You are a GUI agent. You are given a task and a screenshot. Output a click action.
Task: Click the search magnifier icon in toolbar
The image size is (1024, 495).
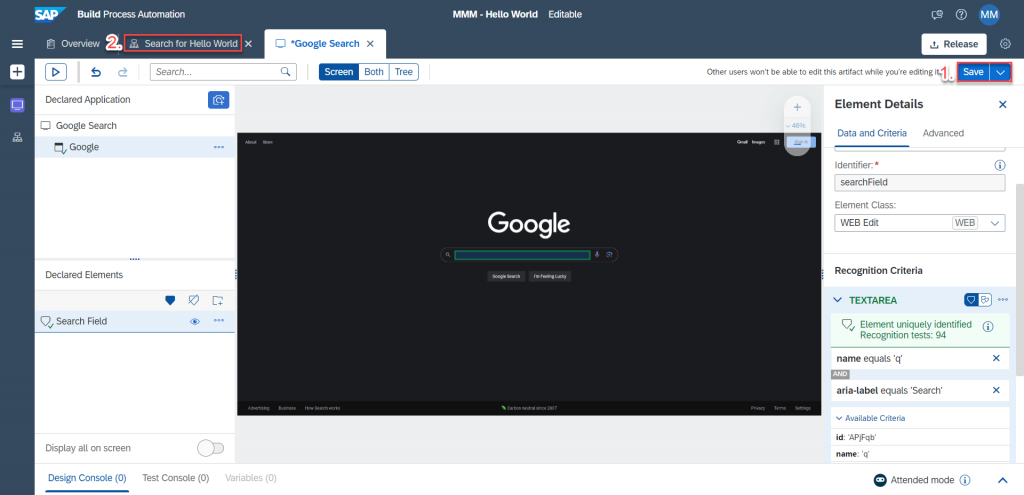[285, 72]
